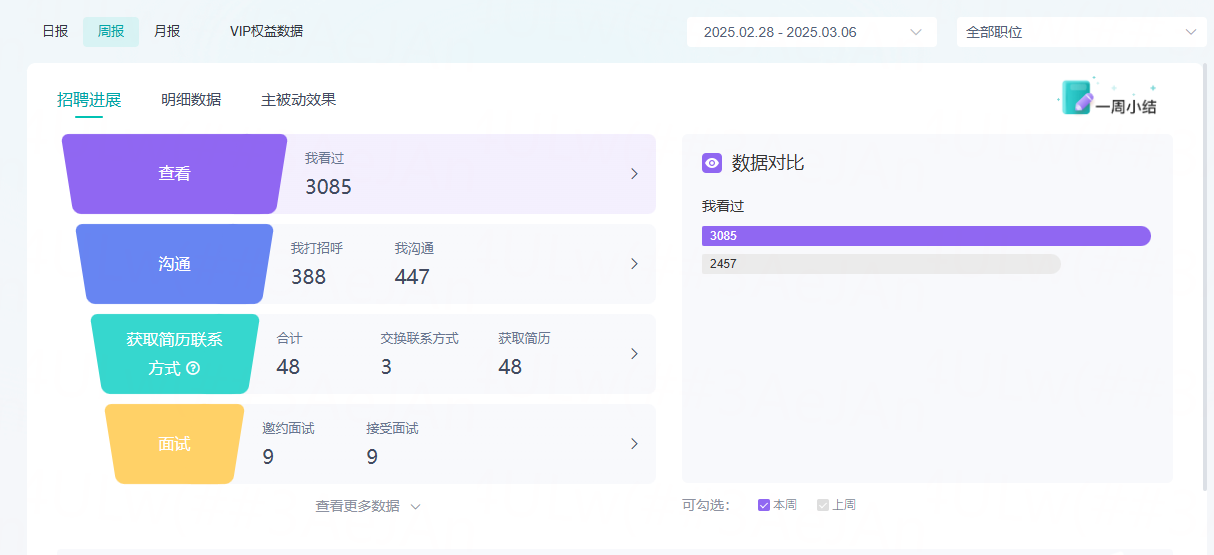Open the date range dropdown
Screen dimensions: 1214x555
(811, 32)
